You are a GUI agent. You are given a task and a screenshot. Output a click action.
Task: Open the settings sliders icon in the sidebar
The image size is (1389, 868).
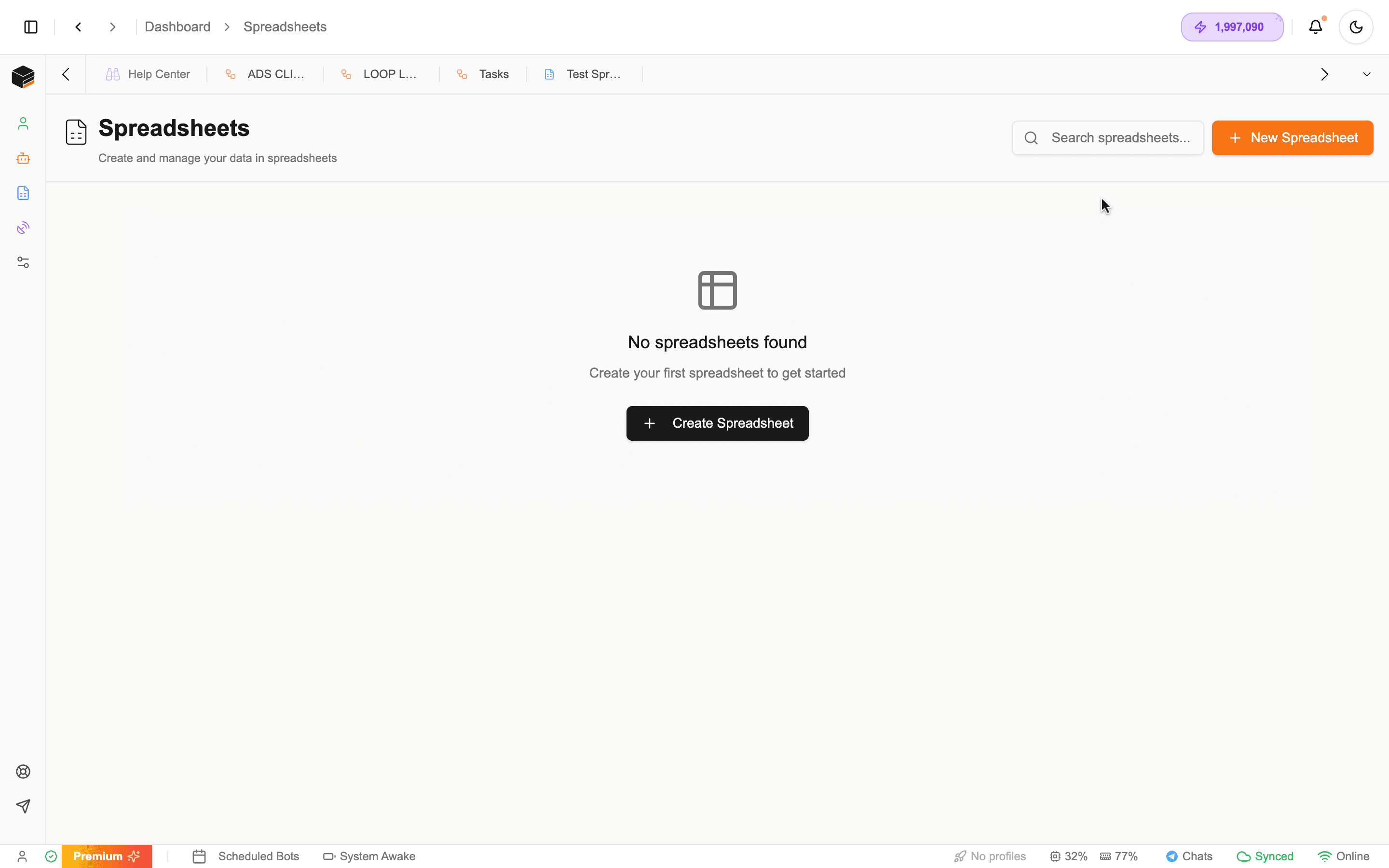(23, 262)
